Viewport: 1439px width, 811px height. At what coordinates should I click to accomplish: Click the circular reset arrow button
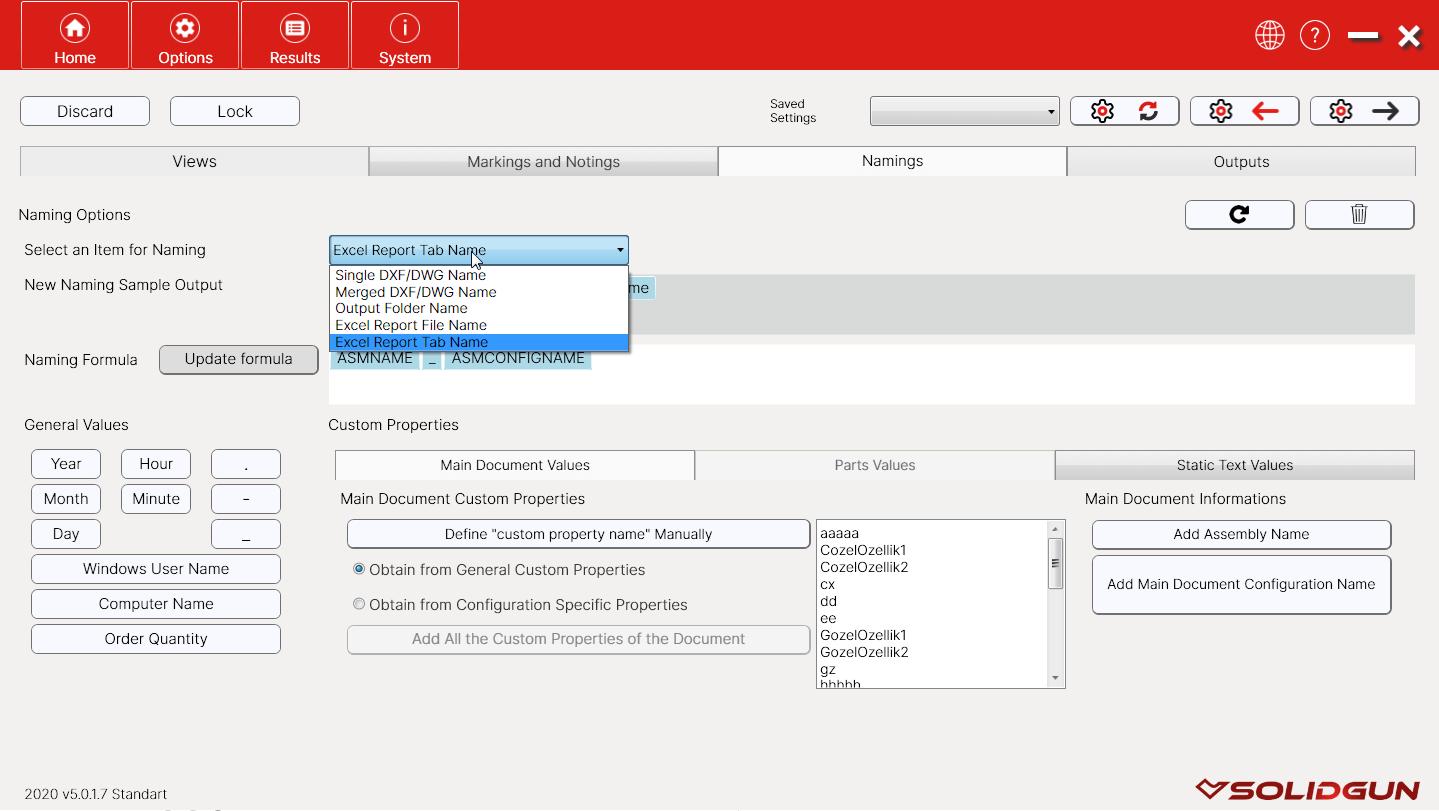point(1239,214)
